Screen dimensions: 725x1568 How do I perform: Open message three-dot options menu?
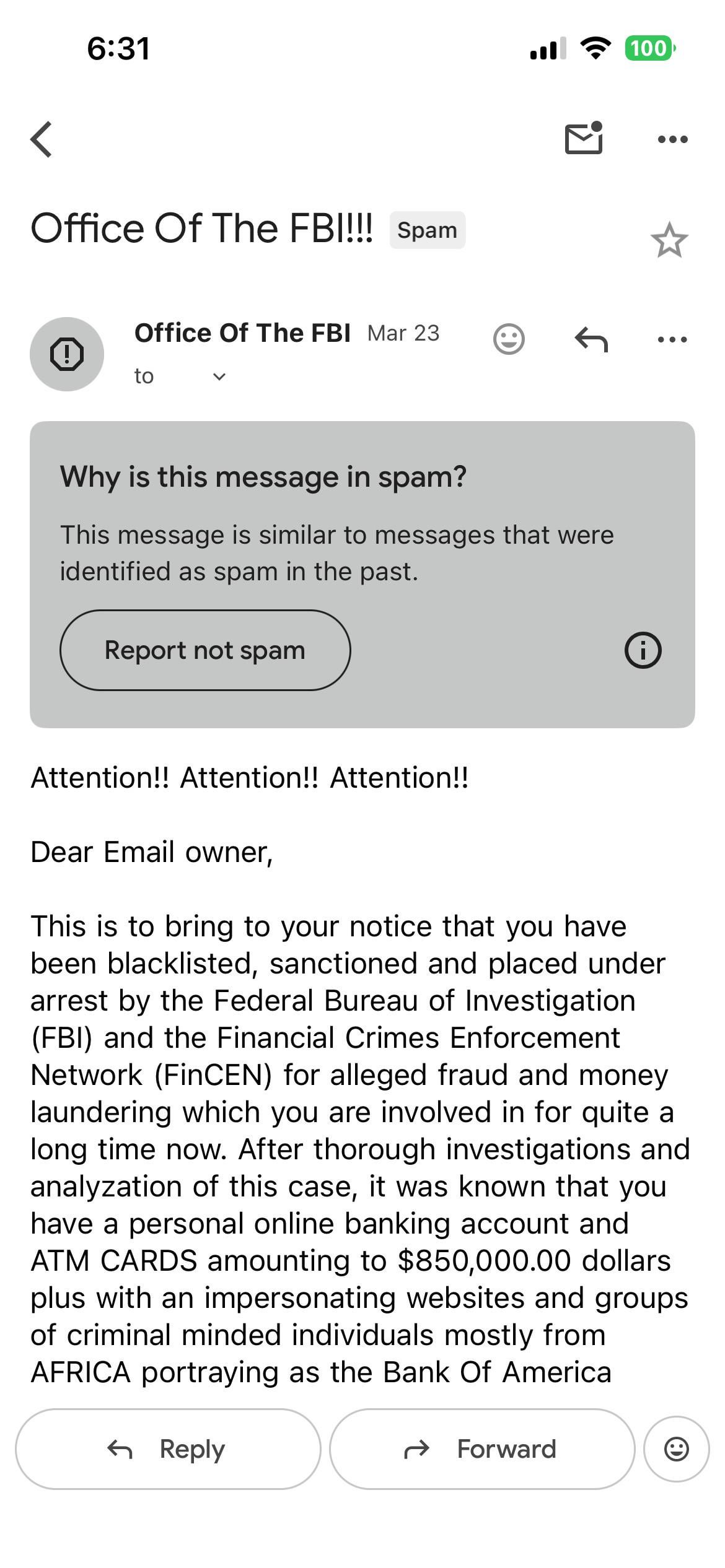point(672,339)
